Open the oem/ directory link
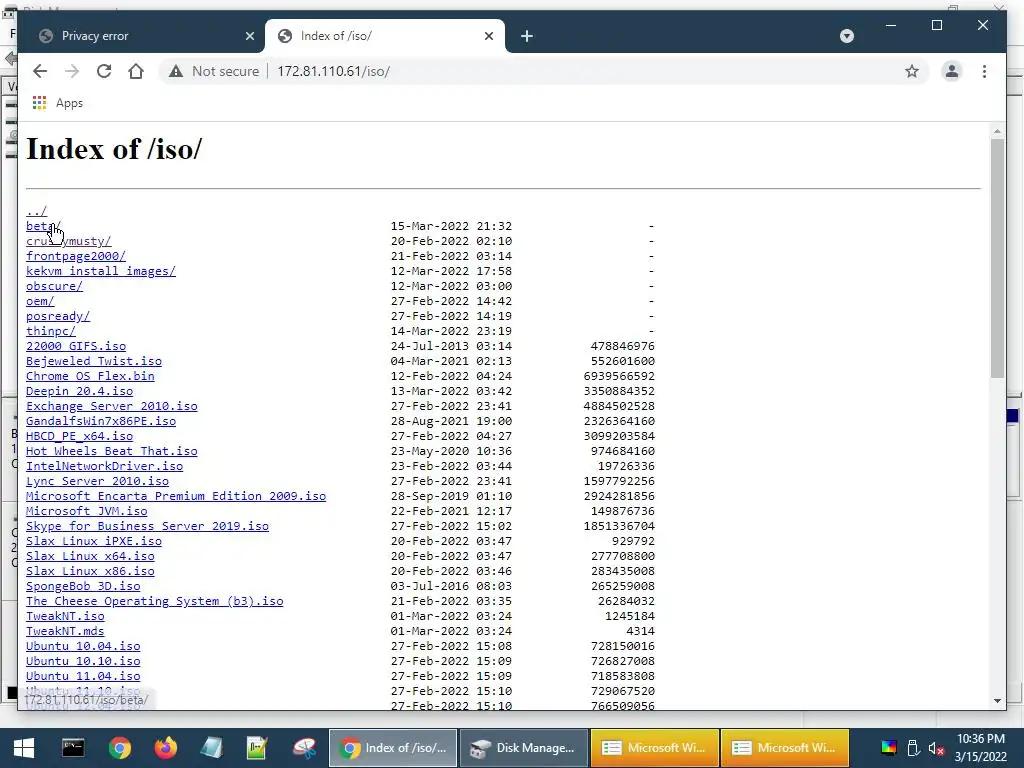Image resolution: width=1024 pixels, height=768 pixels. [40, 301]
